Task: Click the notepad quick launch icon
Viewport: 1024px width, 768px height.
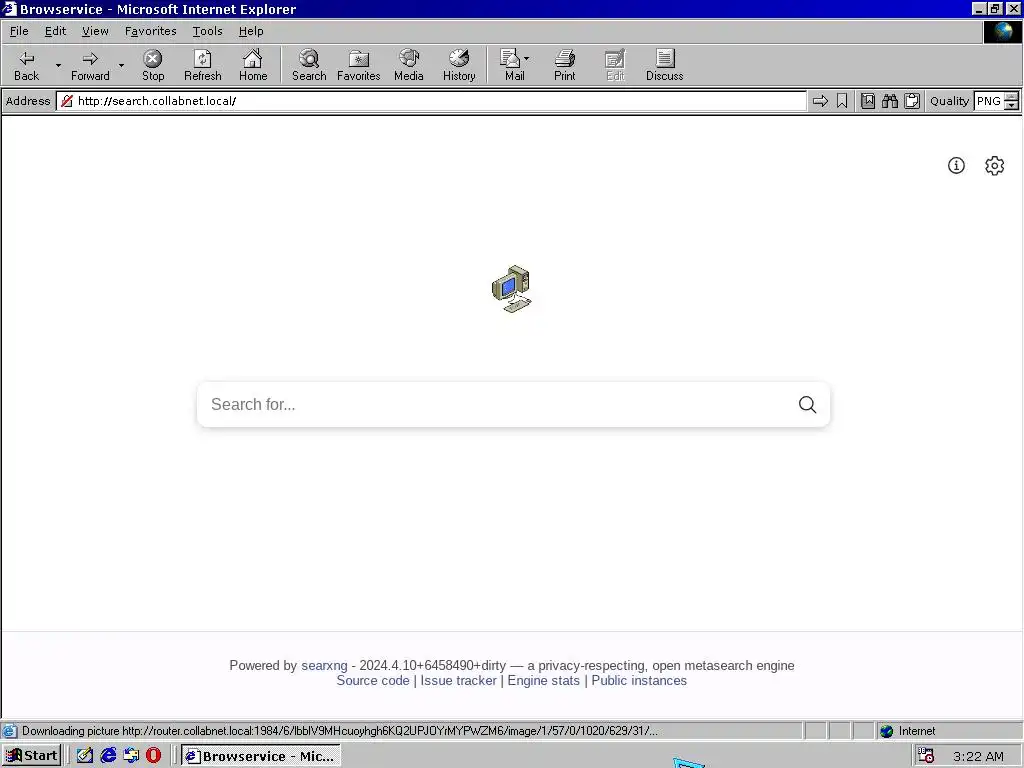Action: pyautogui.click(x=84, y=756)
